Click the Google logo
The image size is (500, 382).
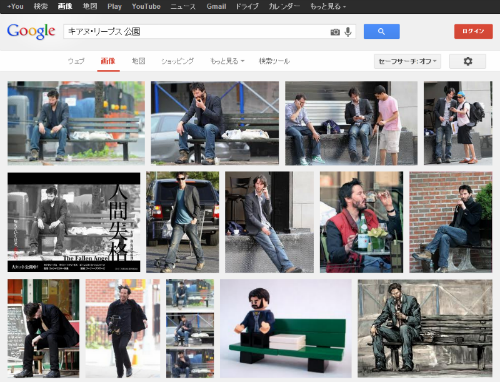pos(31,31)
